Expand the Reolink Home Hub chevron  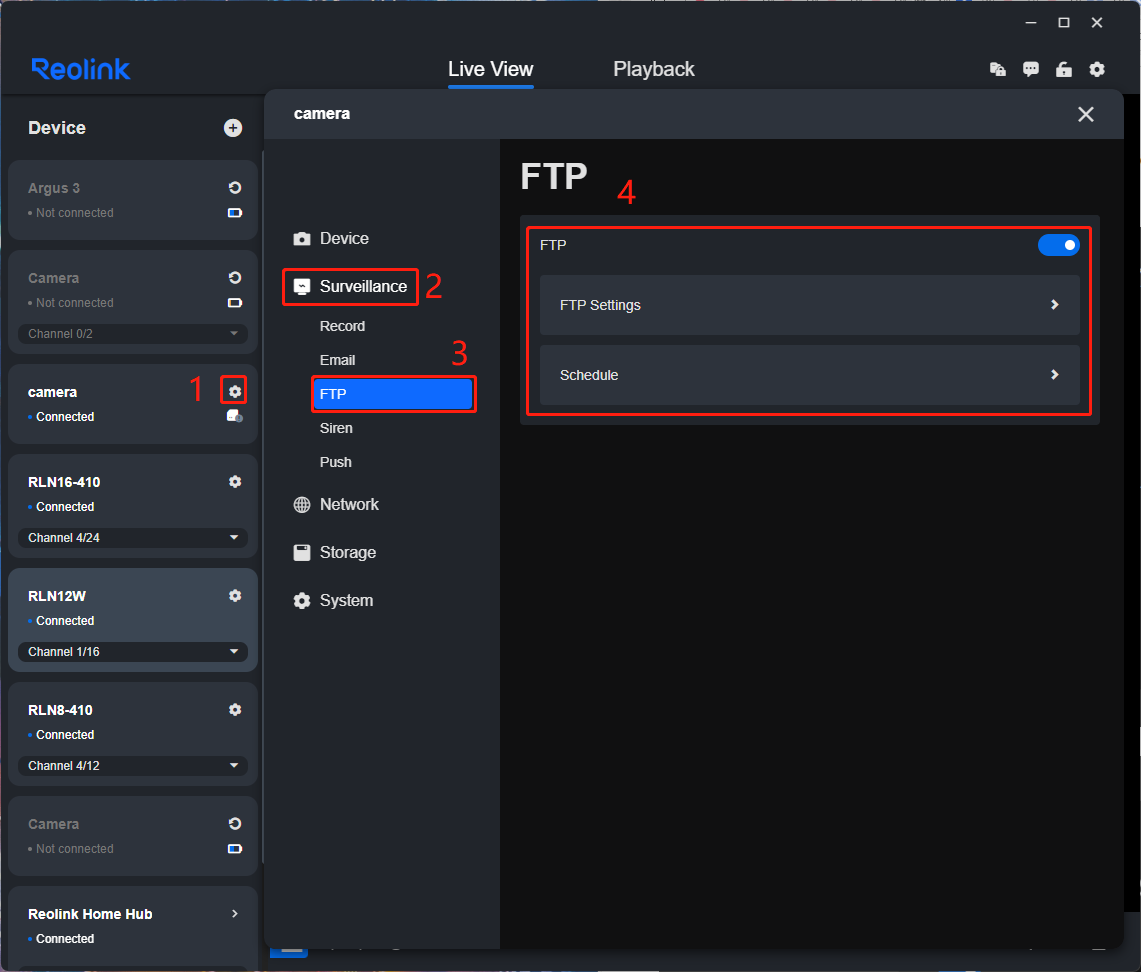[x=234, y=914]
